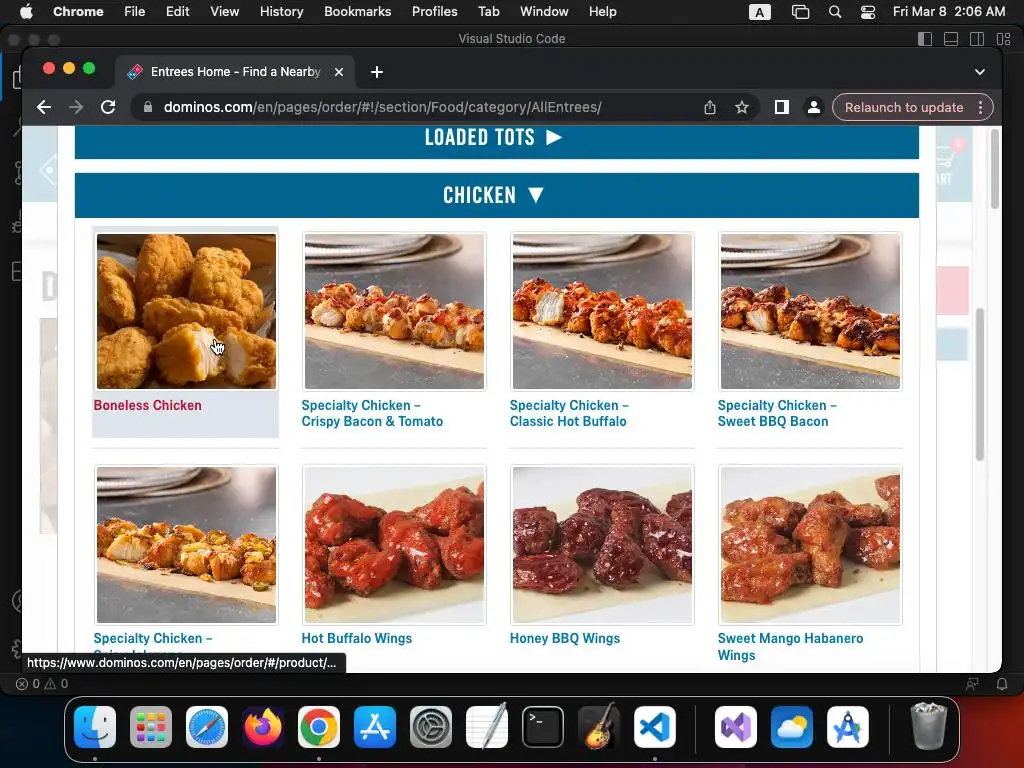1024x768 pixels.
Task: Click the Boneless Chicken link
Action: [148, 405]
